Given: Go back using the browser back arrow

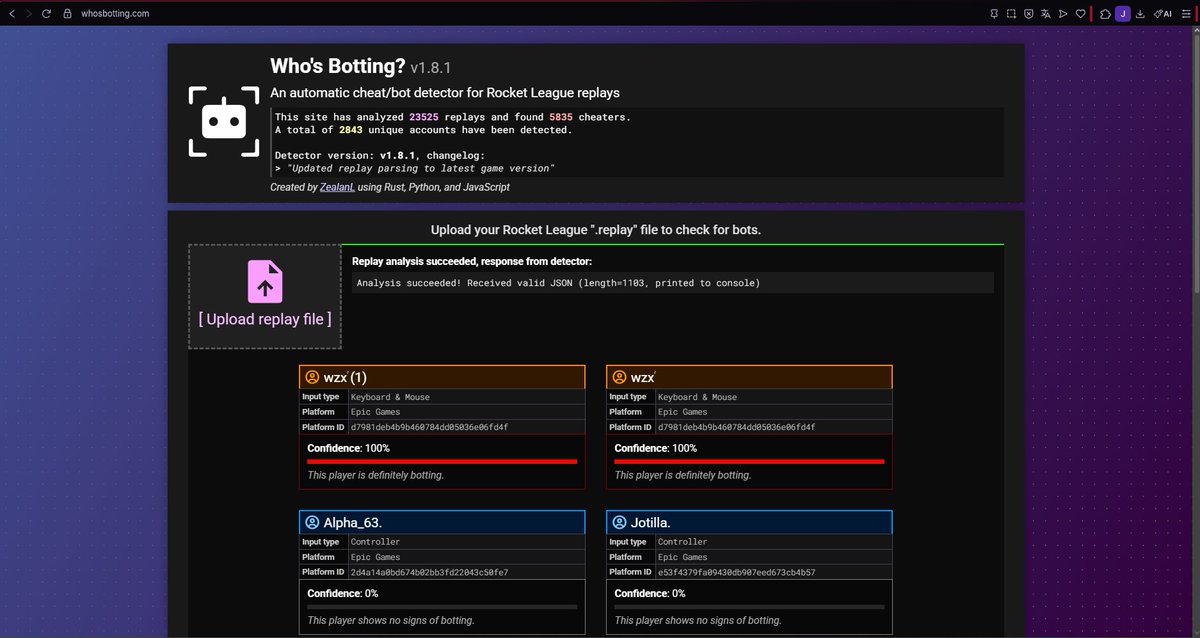Looking at the screenshot, I should pyautogui.click(x=12, y=13).
